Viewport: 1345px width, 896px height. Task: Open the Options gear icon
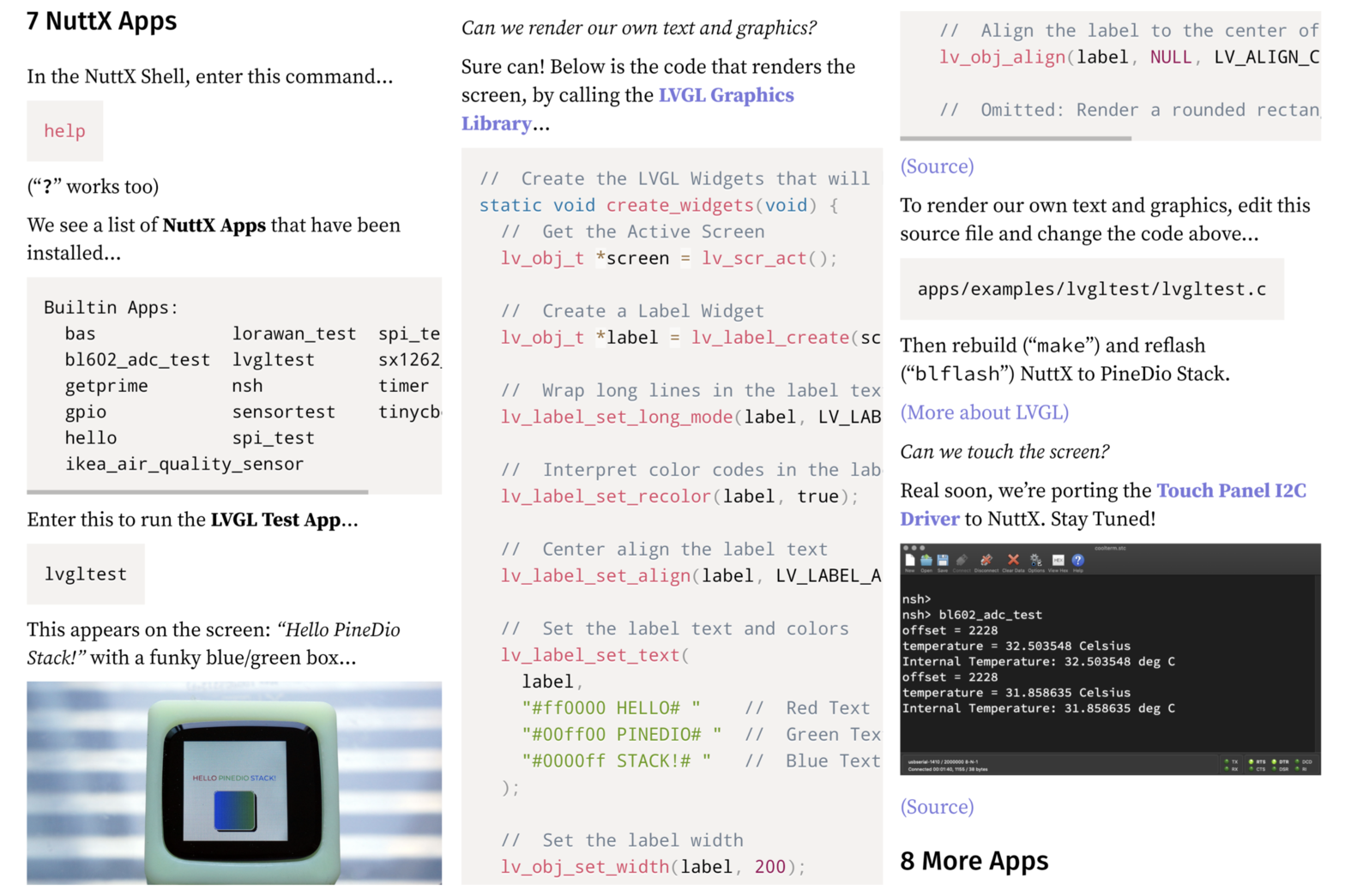point(1035,560)
